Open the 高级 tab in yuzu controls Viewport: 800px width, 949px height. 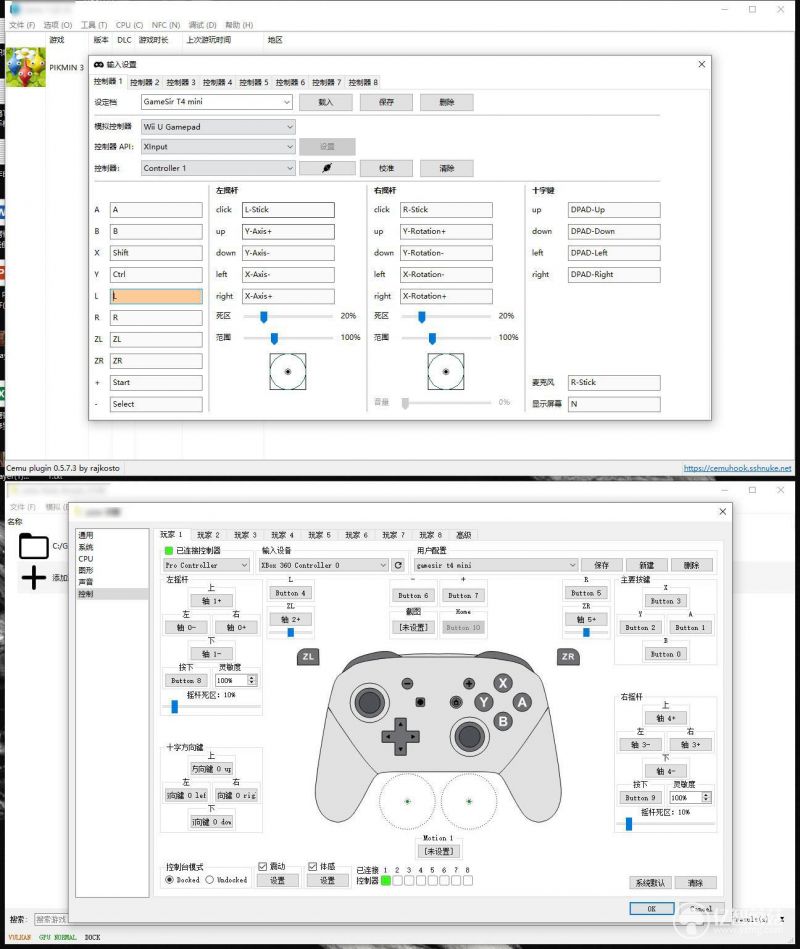(464, 535)
